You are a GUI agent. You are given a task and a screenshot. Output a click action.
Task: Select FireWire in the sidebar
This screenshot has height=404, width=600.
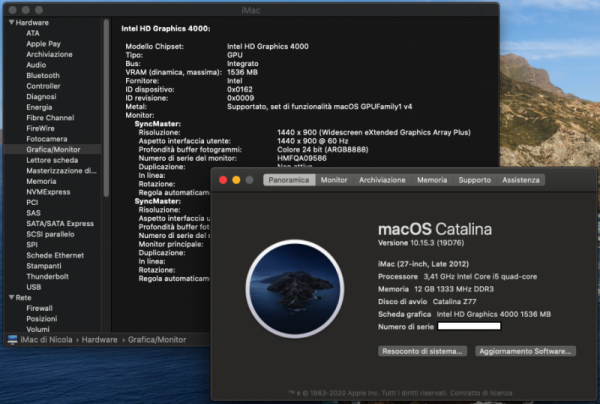[40, 129]
